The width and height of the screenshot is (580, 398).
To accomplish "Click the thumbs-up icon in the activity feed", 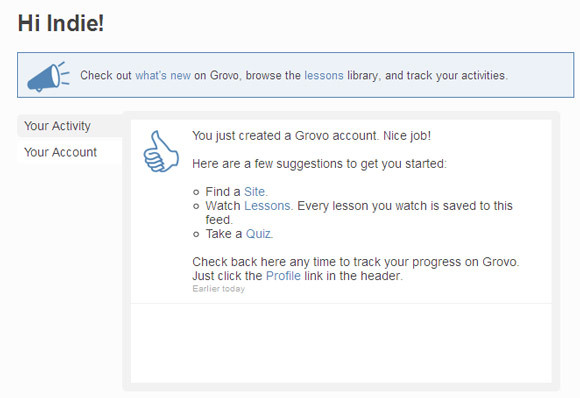I will click(161, 151).
